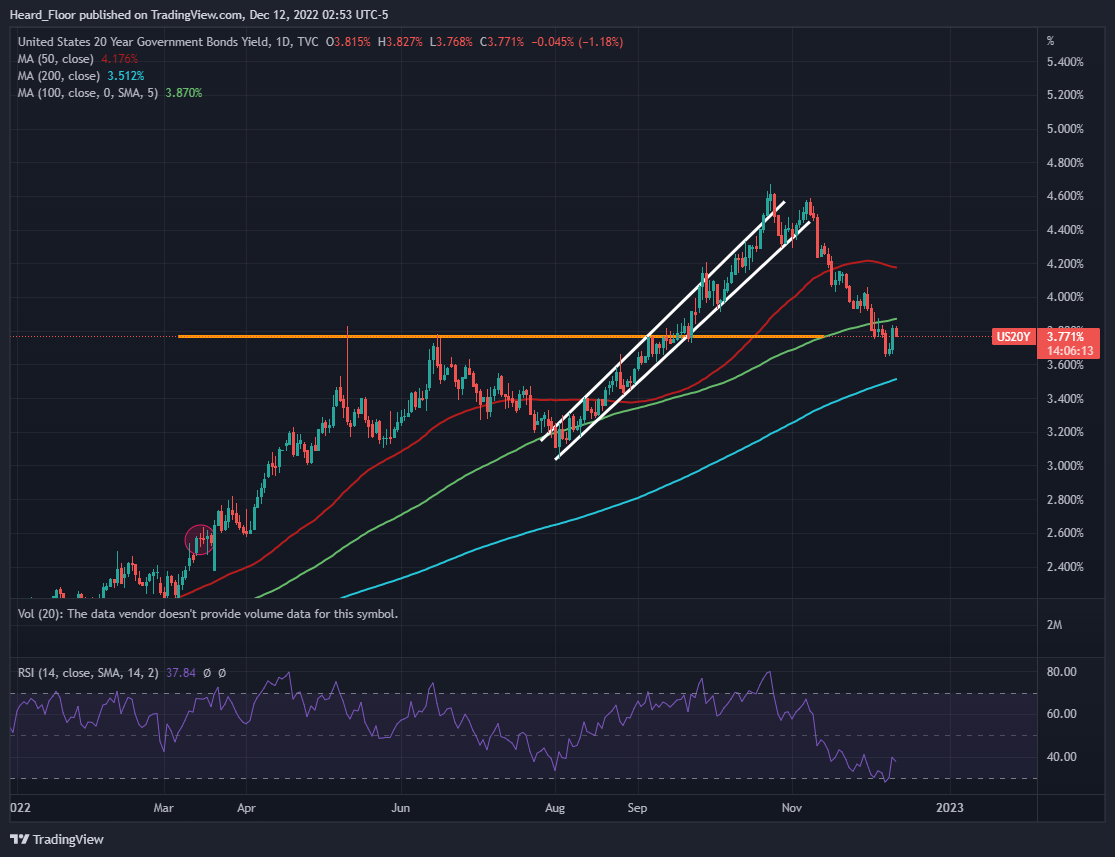The image size is (1115, 857).
Task: Click the 'Jun' time axis label
Action: point(401,808)
